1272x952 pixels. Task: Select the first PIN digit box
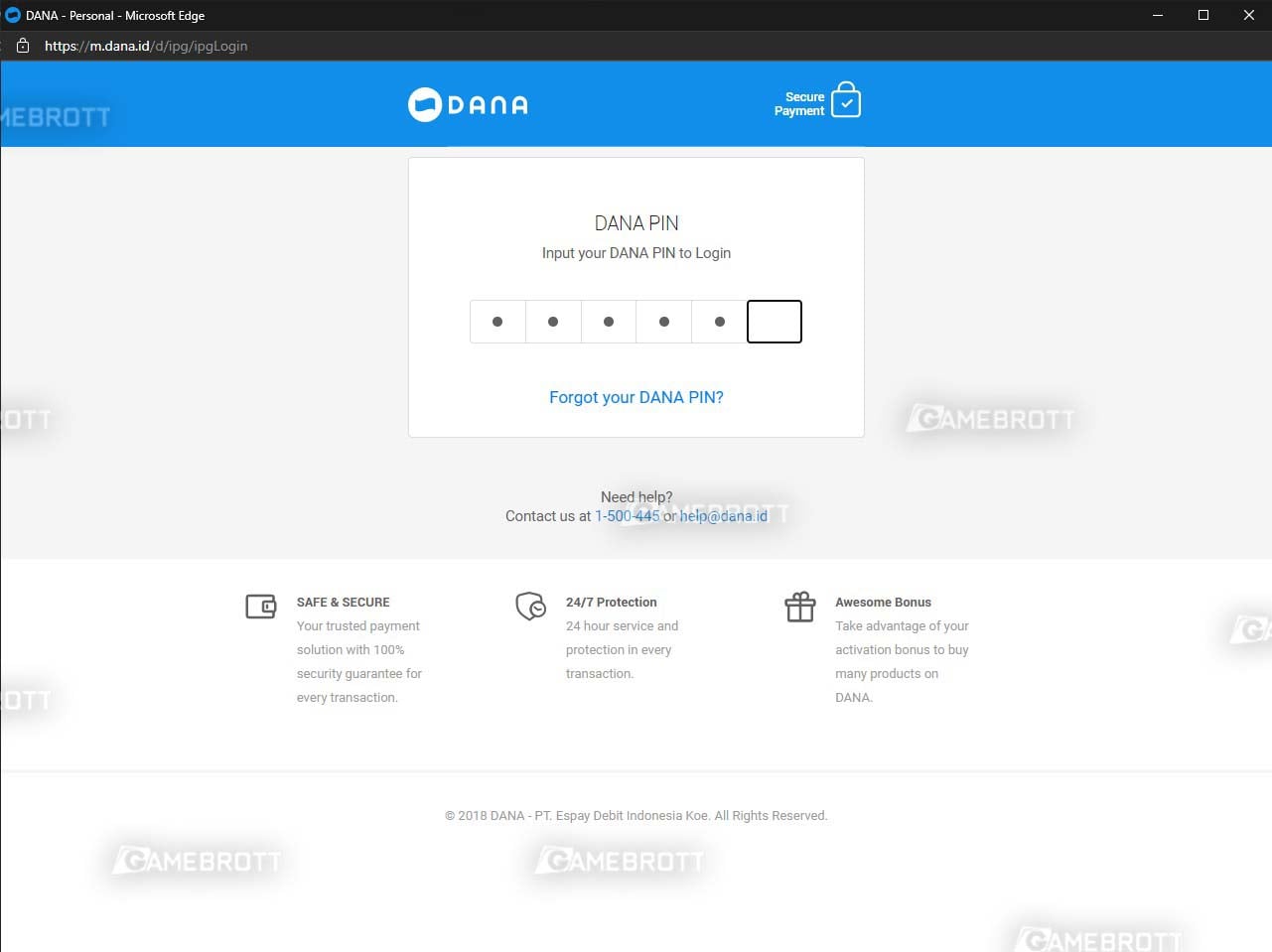point(497,322)
